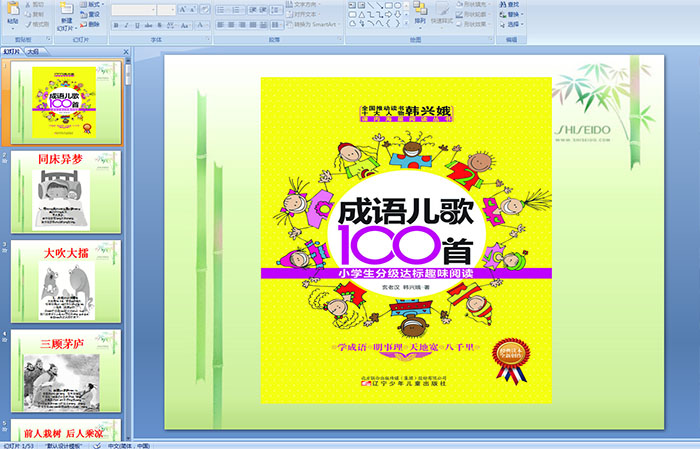
Task: Click the Cut (剪切) scissors icon
Action: click(x=28, y=4)
